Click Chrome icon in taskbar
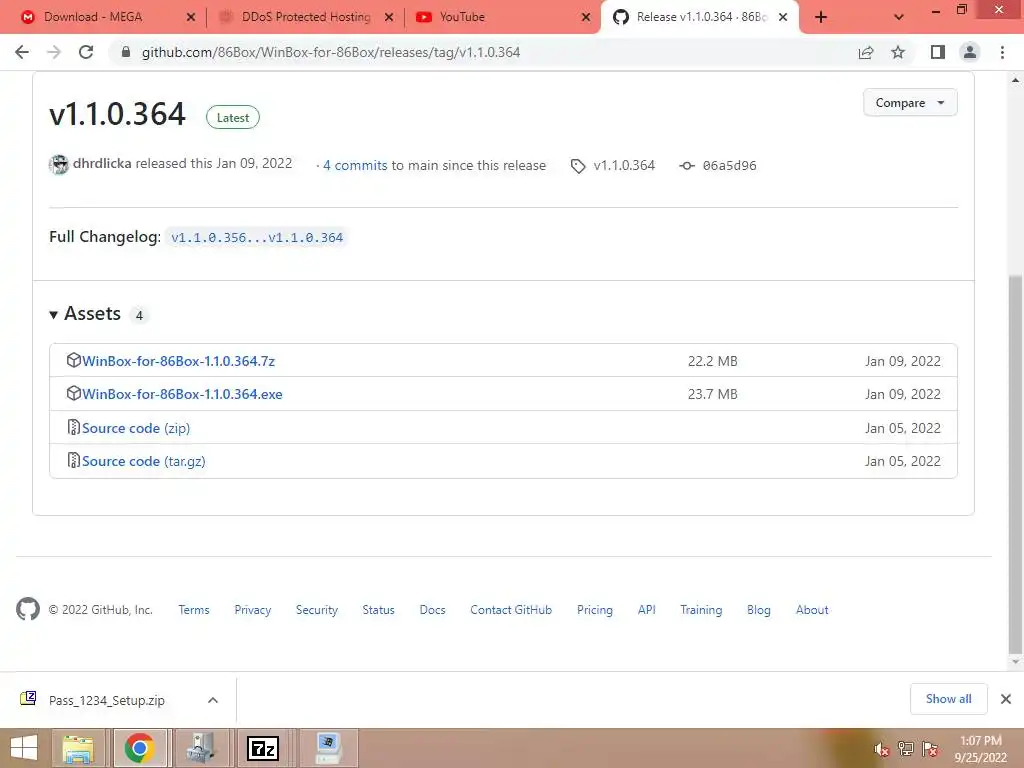 click(139, 748)
